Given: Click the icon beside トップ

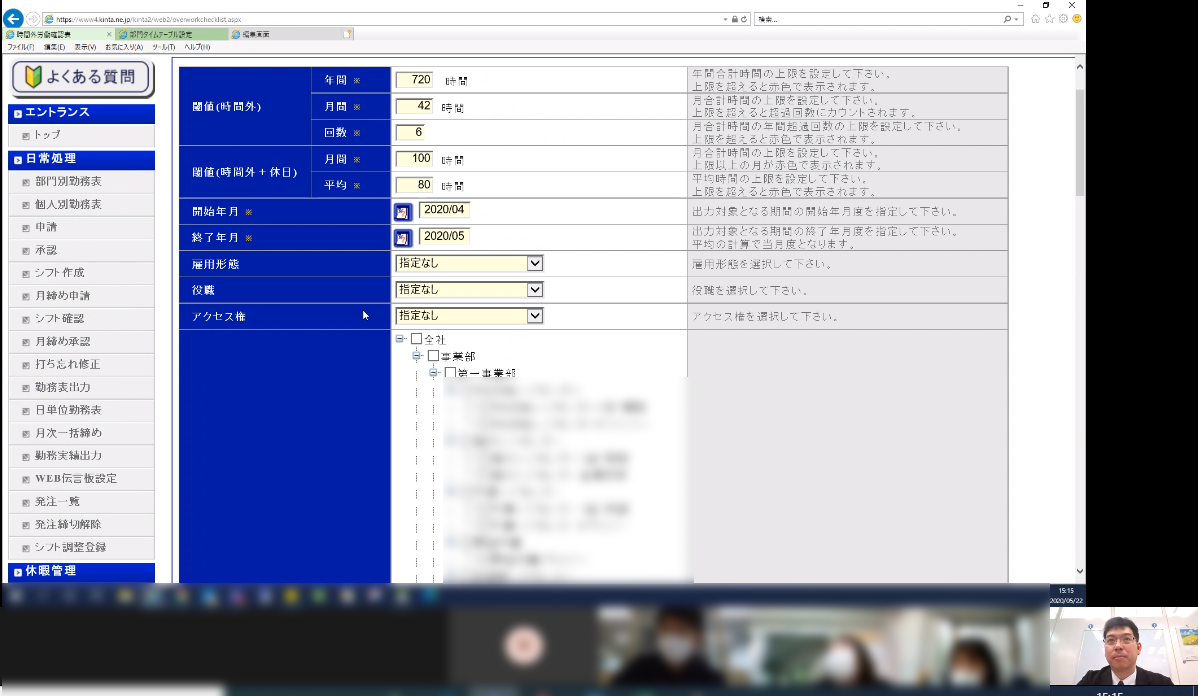Looking at the screenshot, I should [x=26, y=136].
